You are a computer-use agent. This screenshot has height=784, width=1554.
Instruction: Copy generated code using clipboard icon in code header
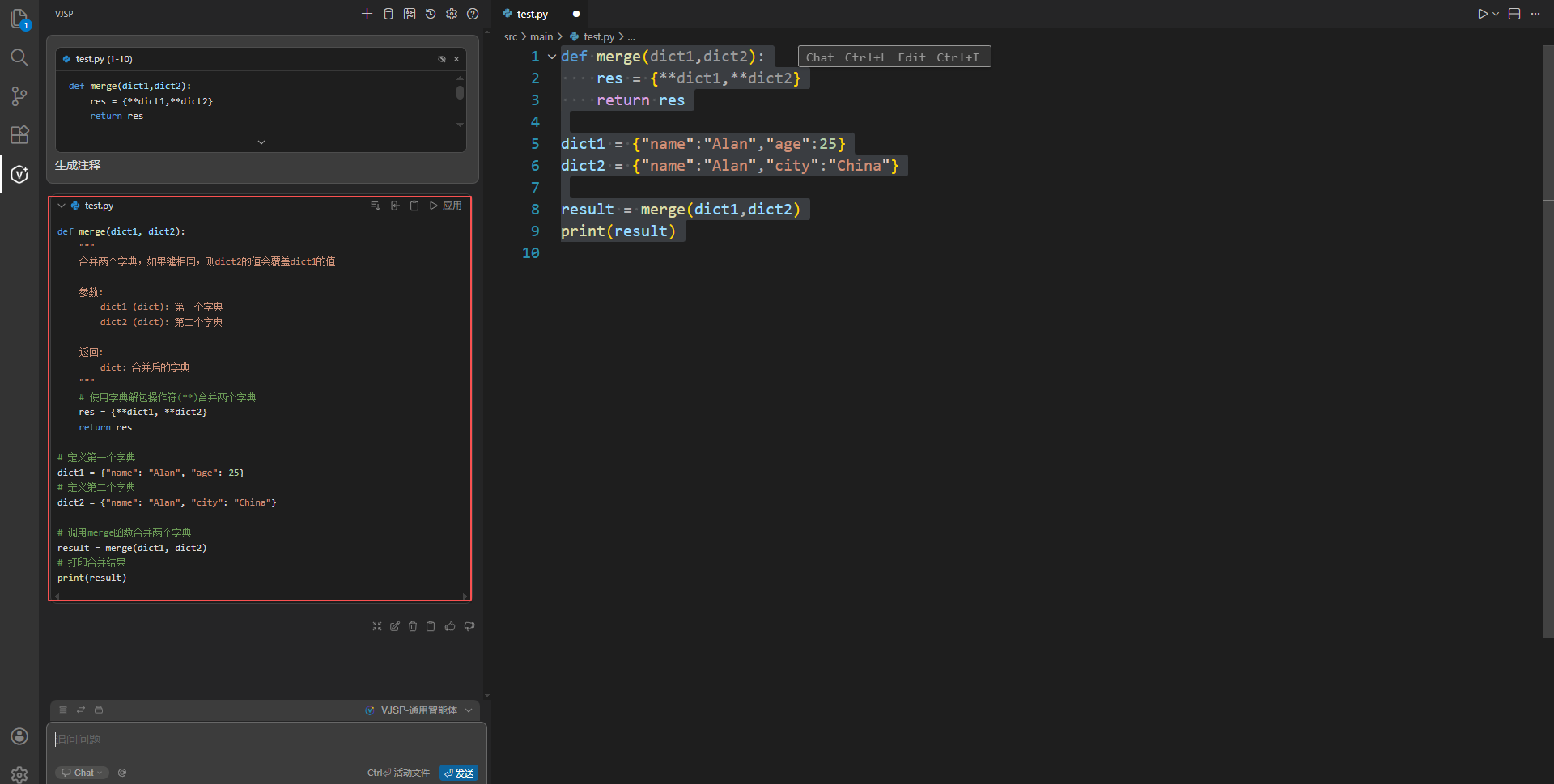click(414, 206)
